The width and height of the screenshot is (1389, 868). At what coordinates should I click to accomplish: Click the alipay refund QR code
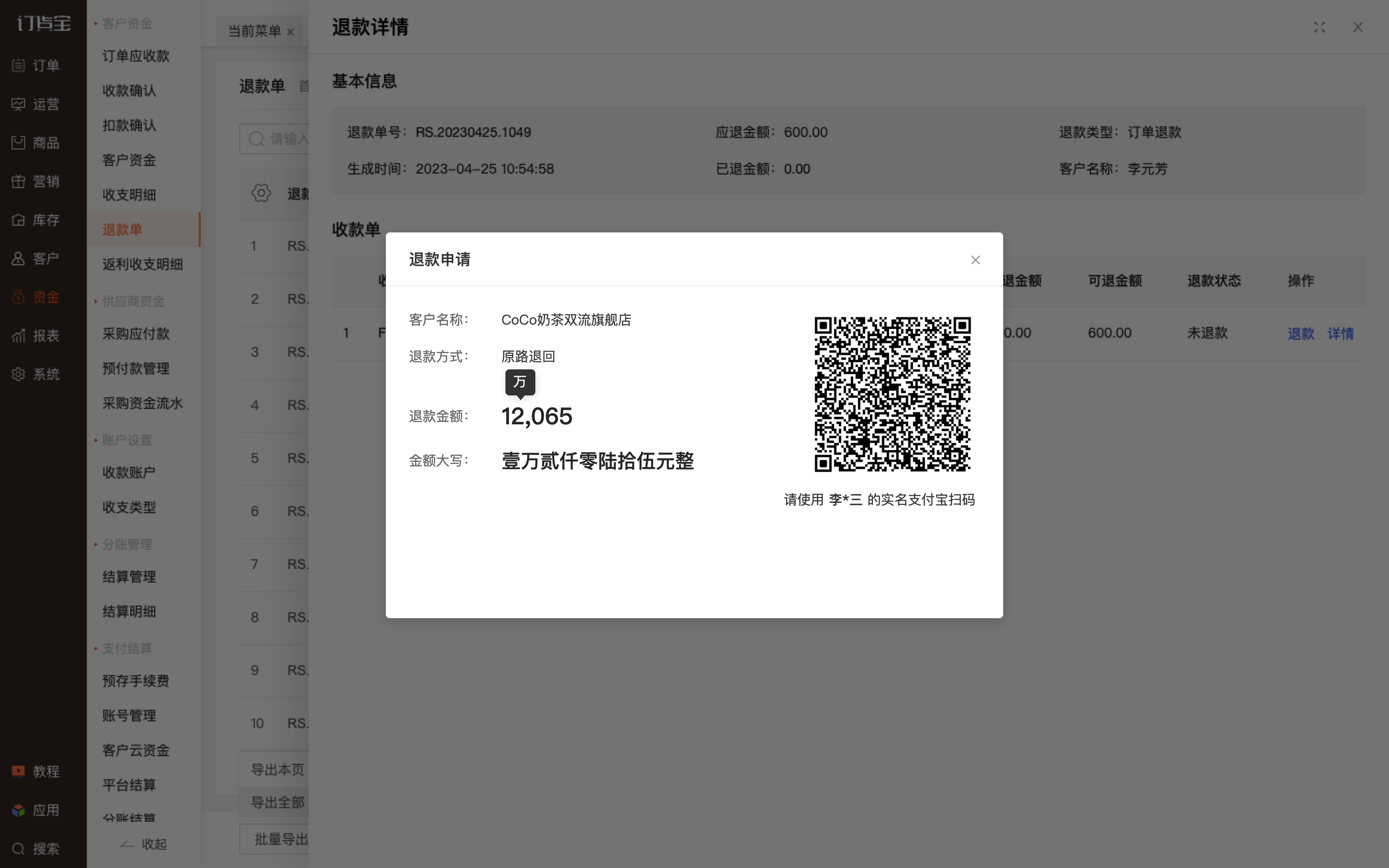[x=893, y=394]
